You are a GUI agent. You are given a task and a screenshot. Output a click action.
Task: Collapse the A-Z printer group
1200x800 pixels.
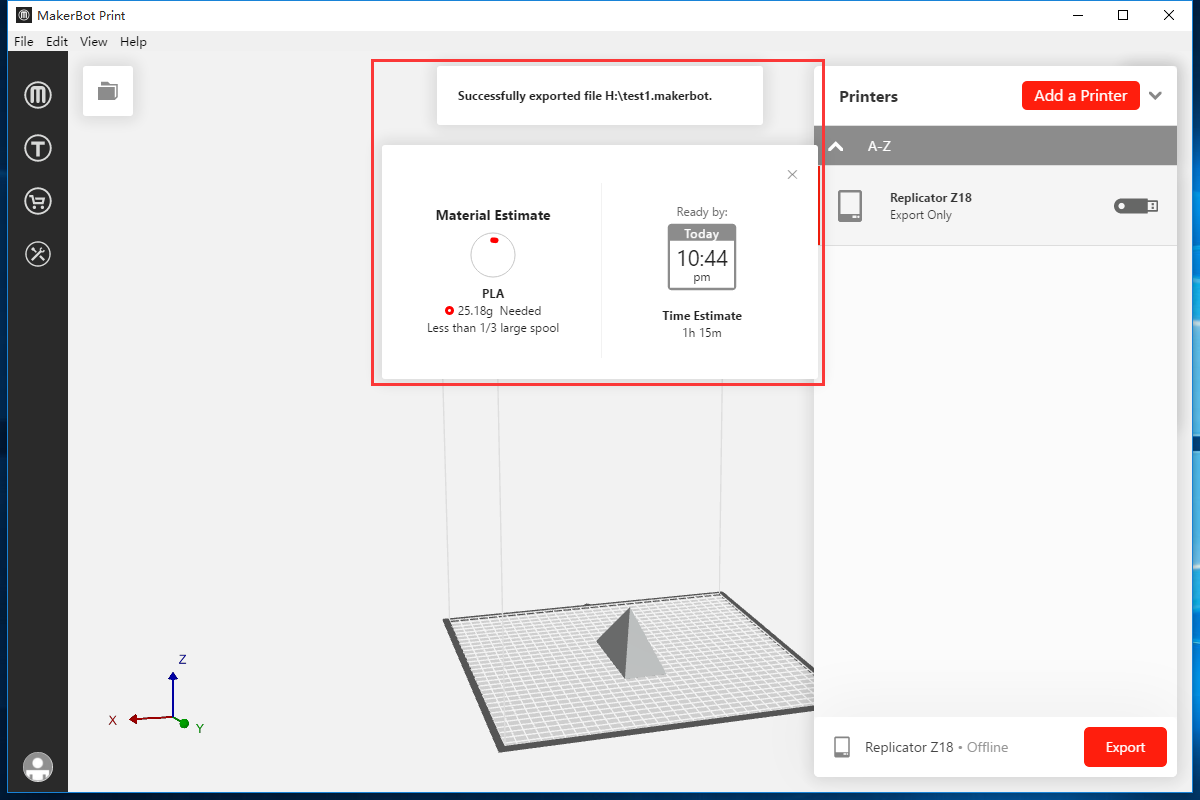click(835, 145)
